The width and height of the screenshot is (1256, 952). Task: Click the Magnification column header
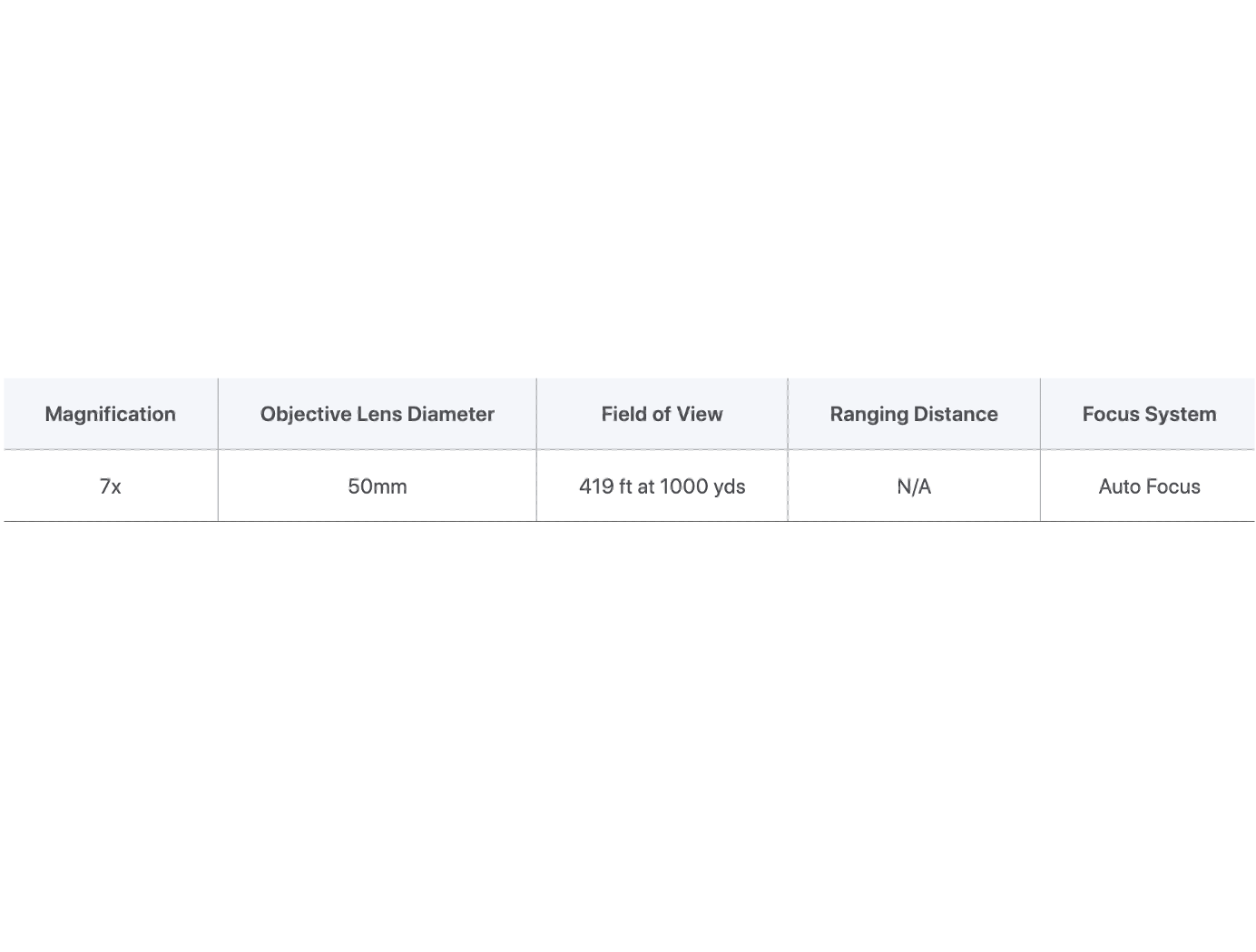[110, 414]
